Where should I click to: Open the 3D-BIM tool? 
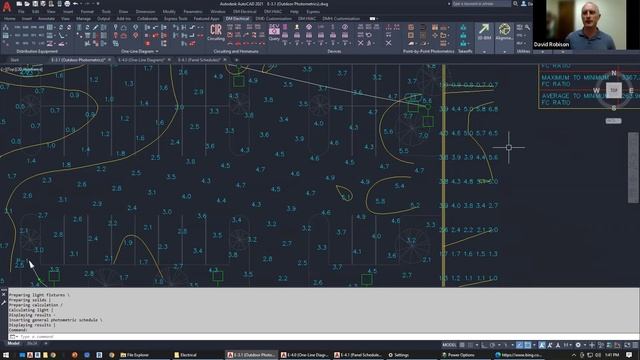click(x=484, y=31)
